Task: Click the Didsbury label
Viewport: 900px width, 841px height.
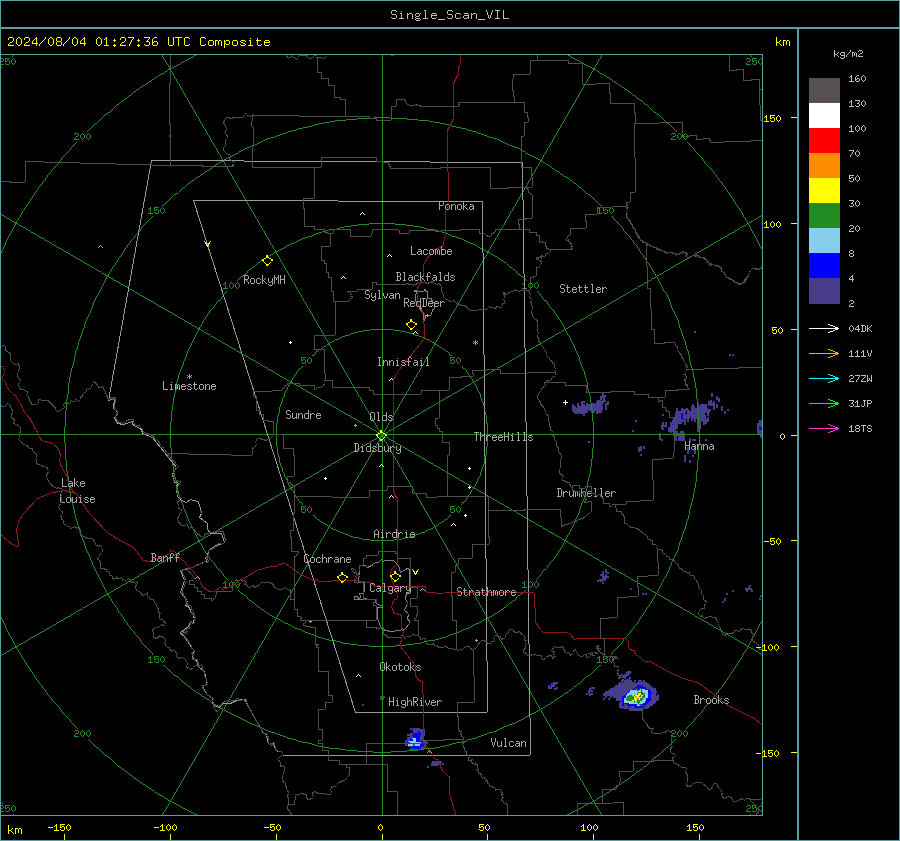Action: click(x=377, y=448)
